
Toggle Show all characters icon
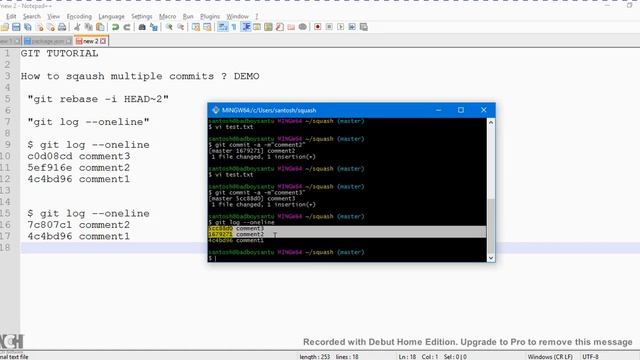pyautogui.click(x=234, y=27)
